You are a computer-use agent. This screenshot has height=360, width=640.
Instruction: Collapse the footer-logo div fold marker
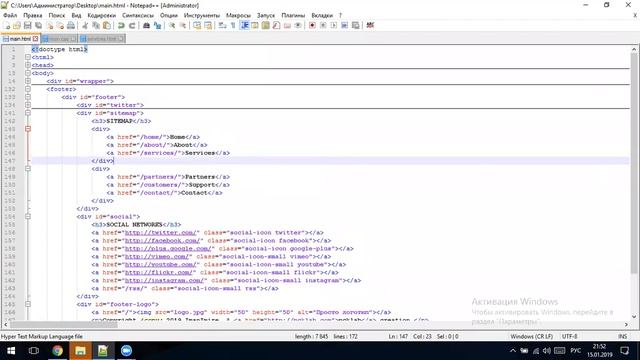pos(28,304)
